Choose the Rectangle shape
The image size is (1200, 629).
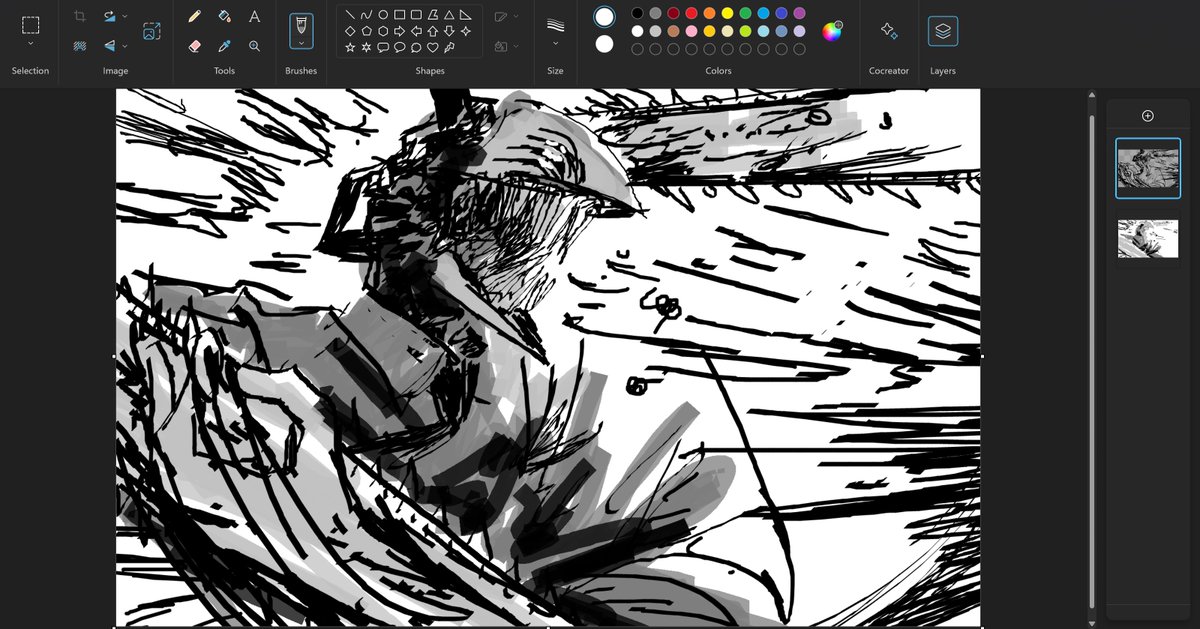pyautogui.click(x=400, y=15)
